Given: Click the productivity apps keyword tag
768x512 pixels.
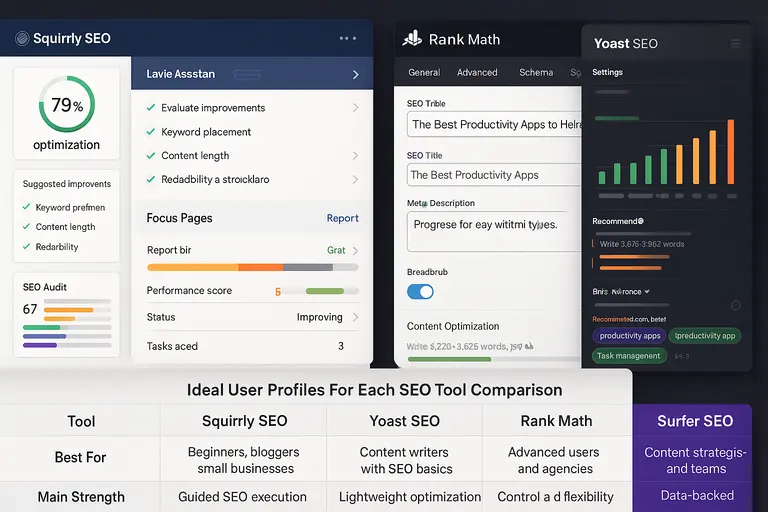Looking at the screenshot, I should pos(630,336).
